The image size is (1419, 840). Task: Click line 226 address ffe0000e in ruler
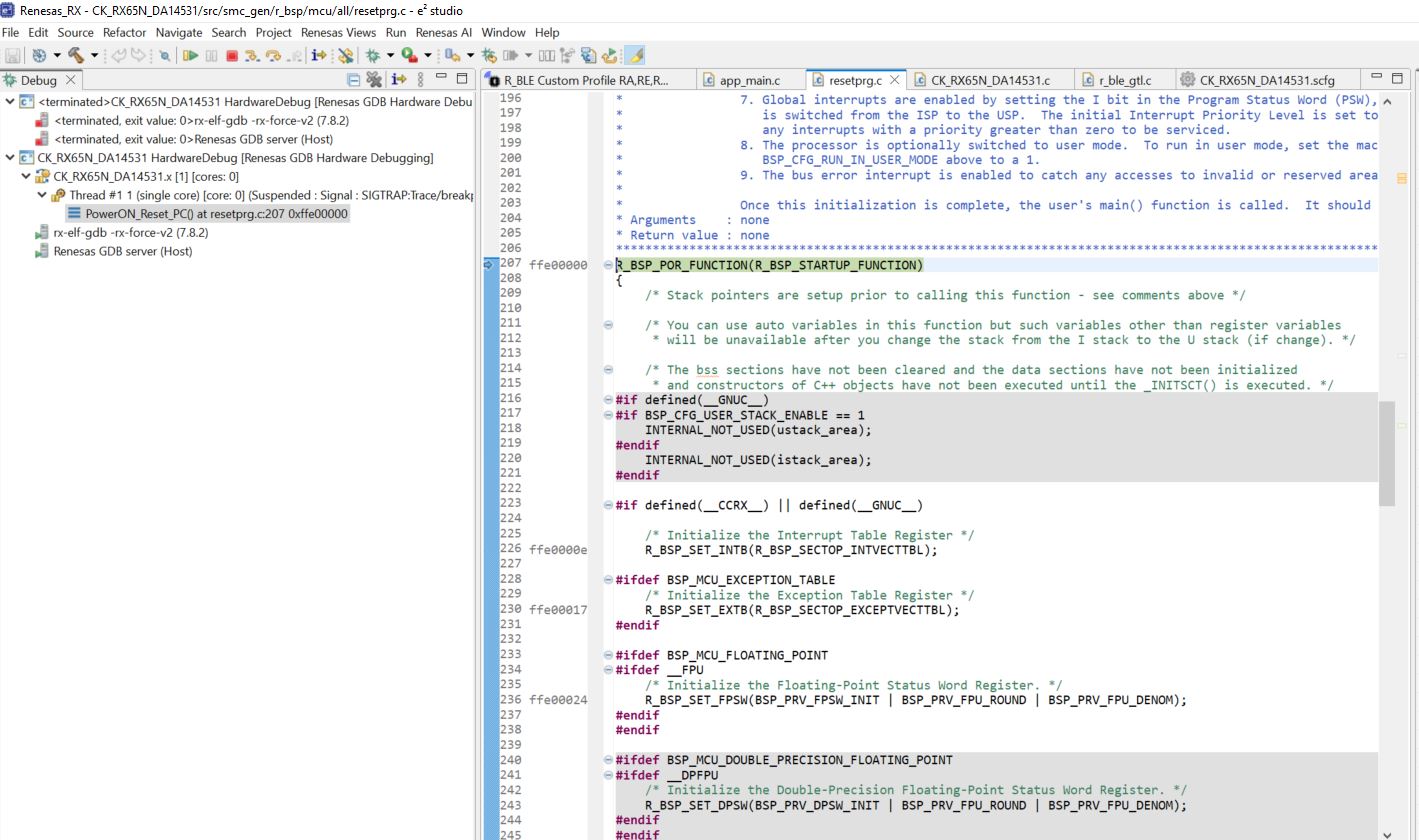pos(558,550)
